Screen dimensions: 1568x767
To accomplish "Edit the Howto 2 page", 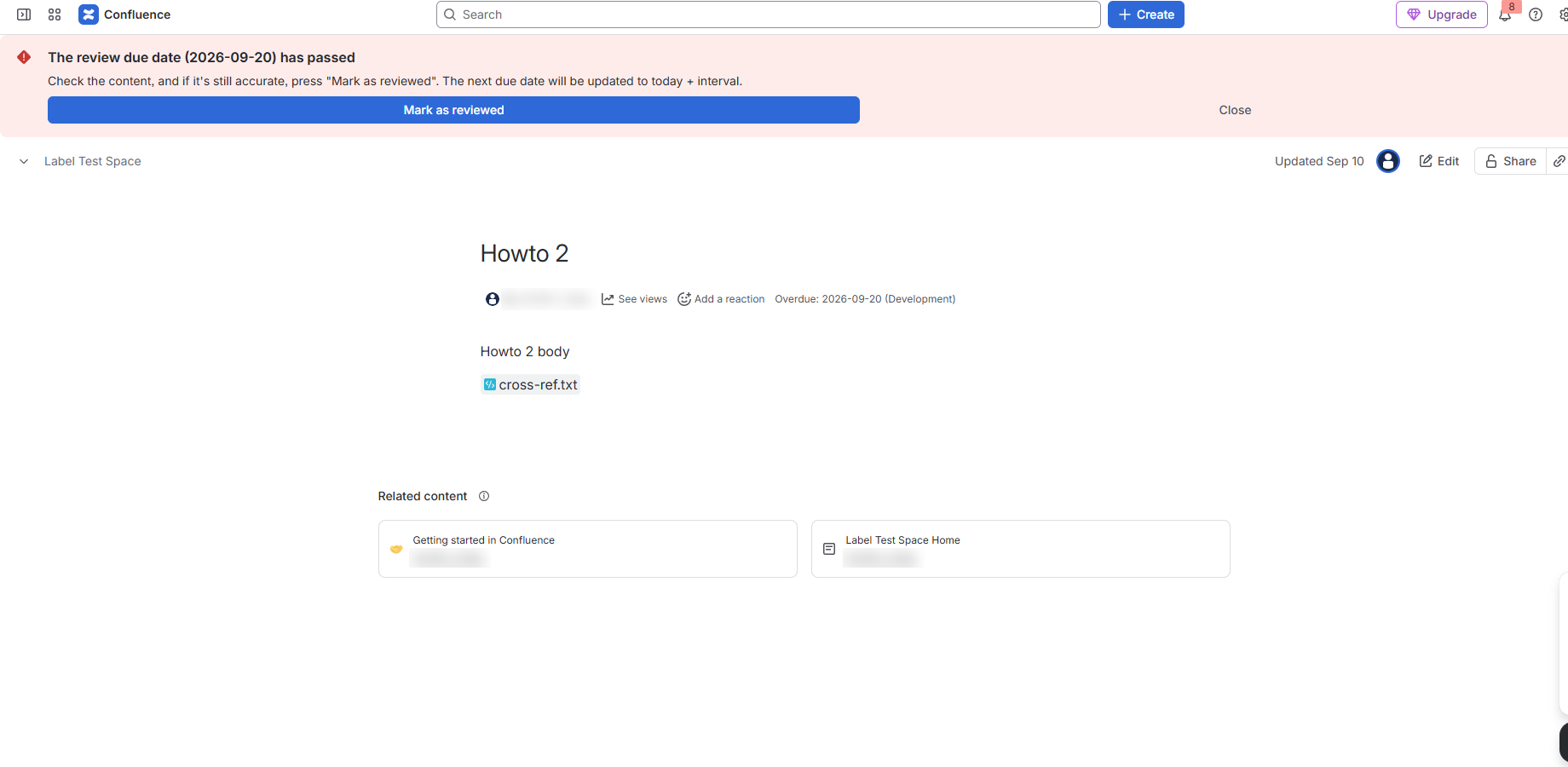I will tap(1439, 161).
